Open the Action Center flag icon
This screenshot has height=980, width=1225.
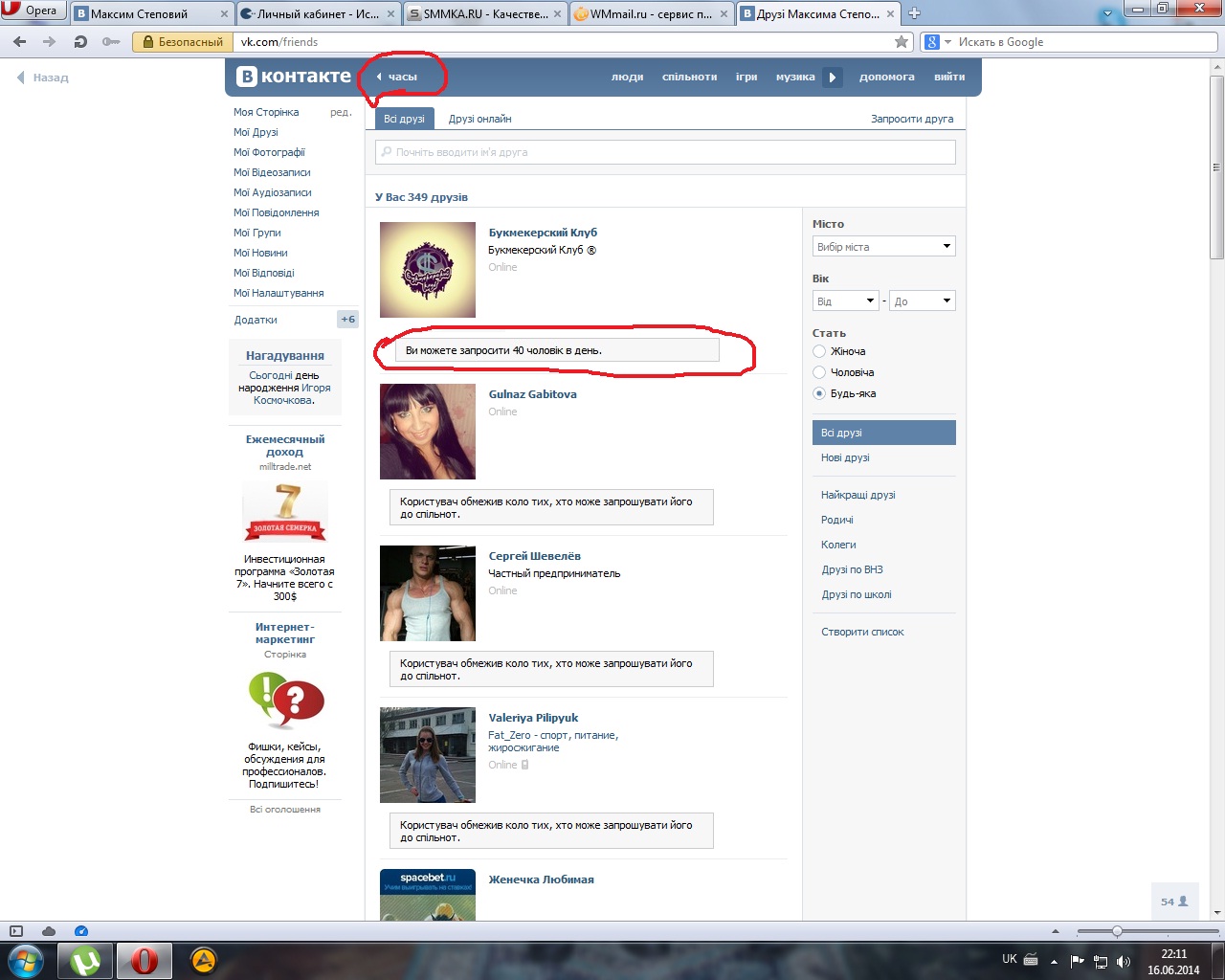click(x=1078, y=962)
